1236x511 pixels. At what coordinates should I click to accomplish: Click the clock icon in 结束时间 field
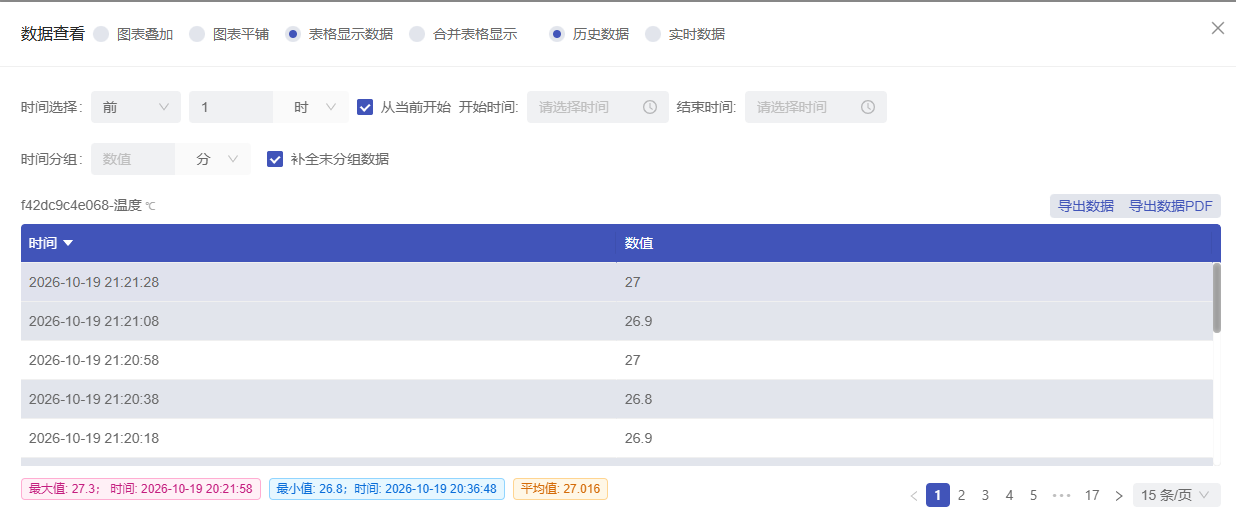tap(868, 107)
